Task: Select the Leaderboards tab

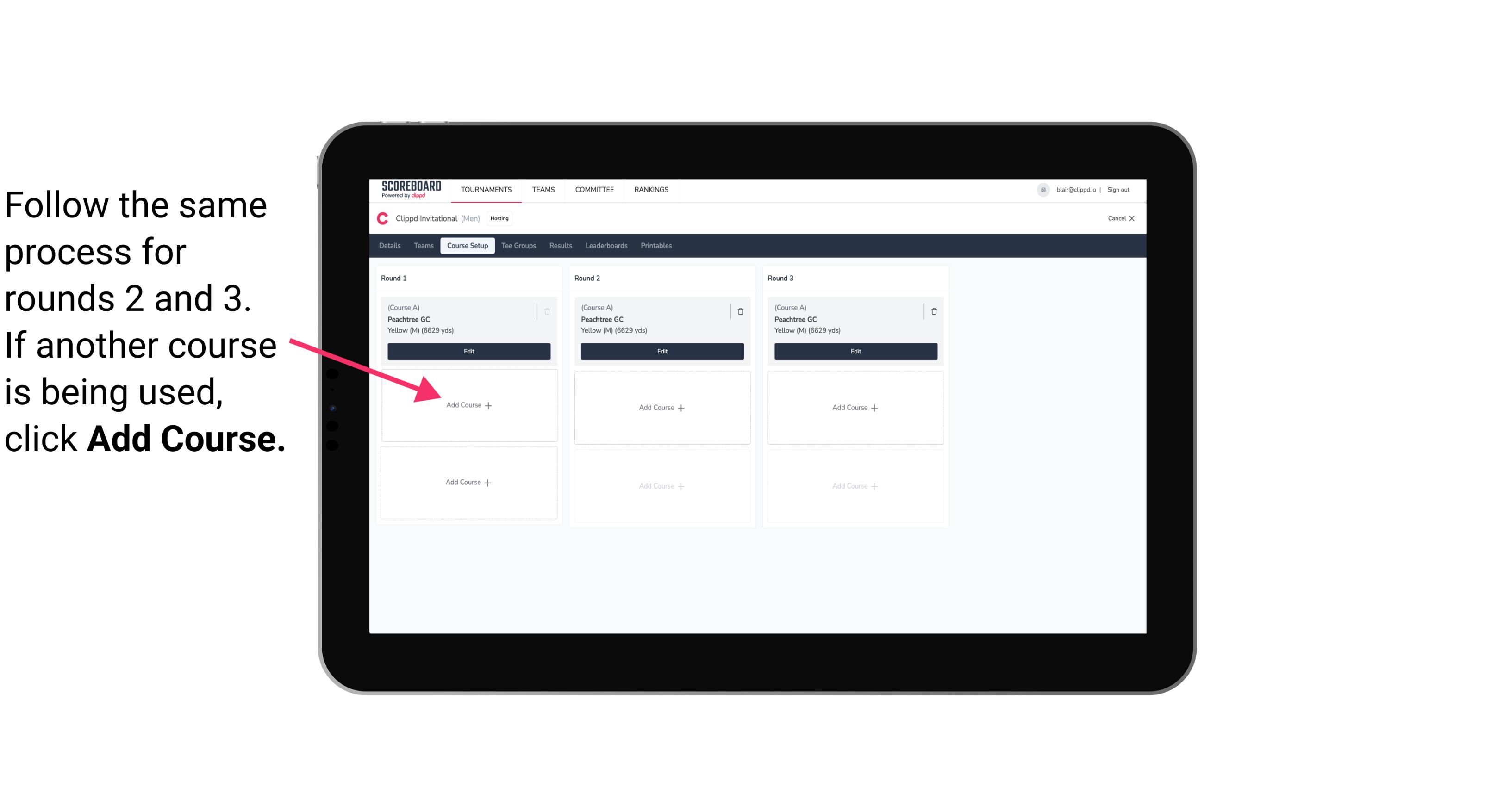Action: tap(604, 246)
